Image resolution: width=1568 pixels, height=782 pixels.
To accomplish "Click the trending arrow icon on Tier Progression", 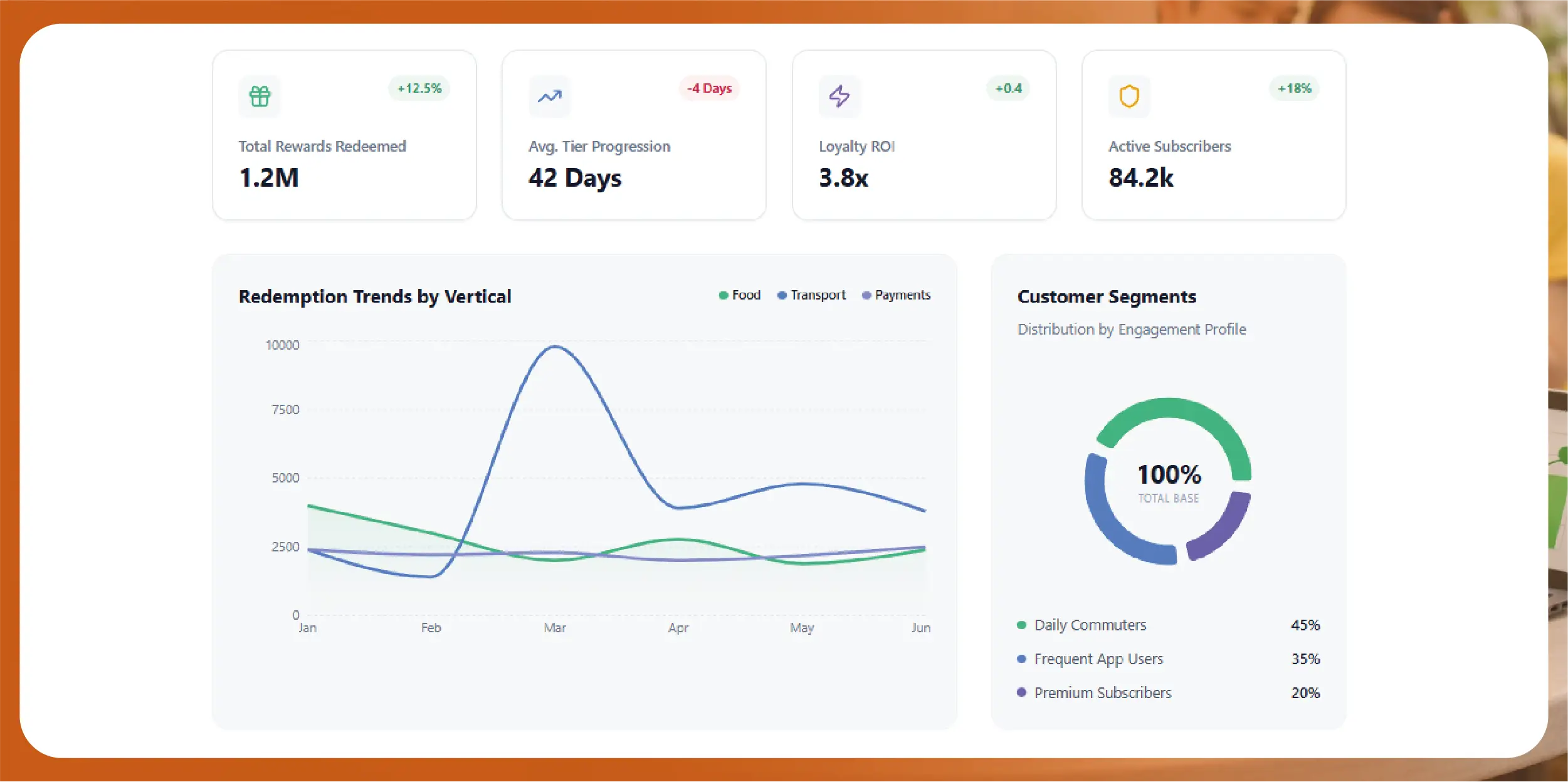I will [x=550, y=96].
